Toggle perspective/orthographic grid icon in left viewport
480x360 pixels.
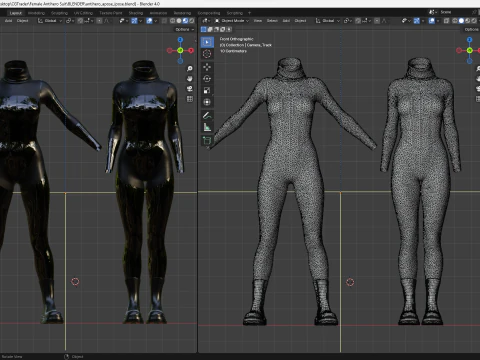coord(190,99)
